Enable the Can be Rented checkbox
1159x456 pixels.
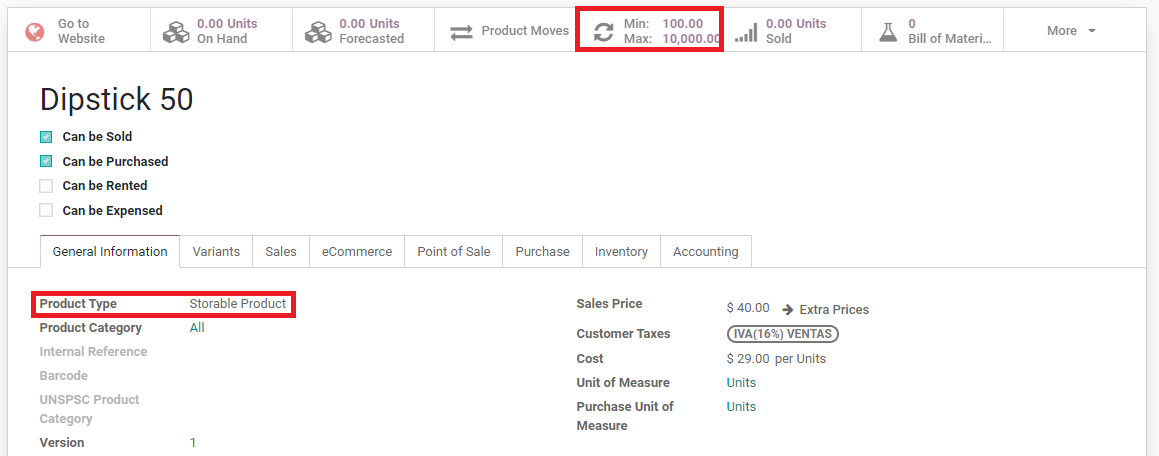tap(46, 186)
